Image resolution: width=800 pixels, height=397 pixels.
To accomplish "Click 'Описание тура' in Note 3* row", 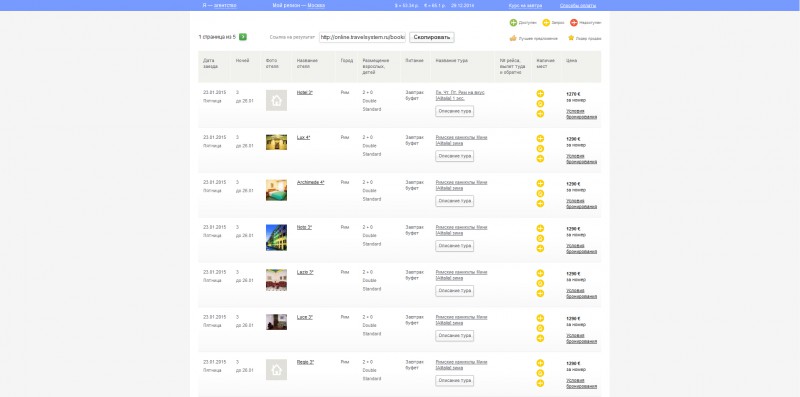I will pyautogui.click(x=455, y=246).
